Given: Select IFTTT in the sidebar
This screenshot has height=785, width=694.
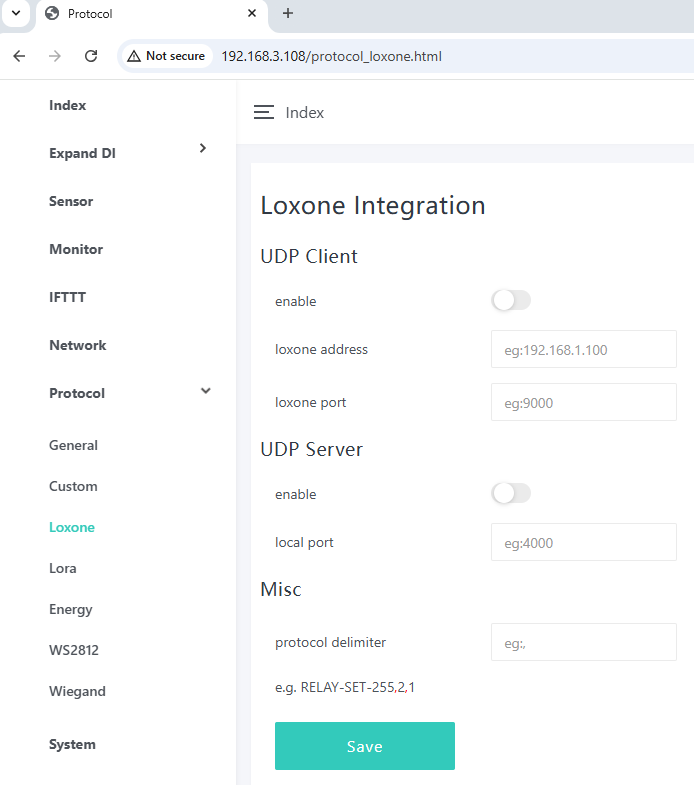Looking at the screenshot, I should (67, 297).
